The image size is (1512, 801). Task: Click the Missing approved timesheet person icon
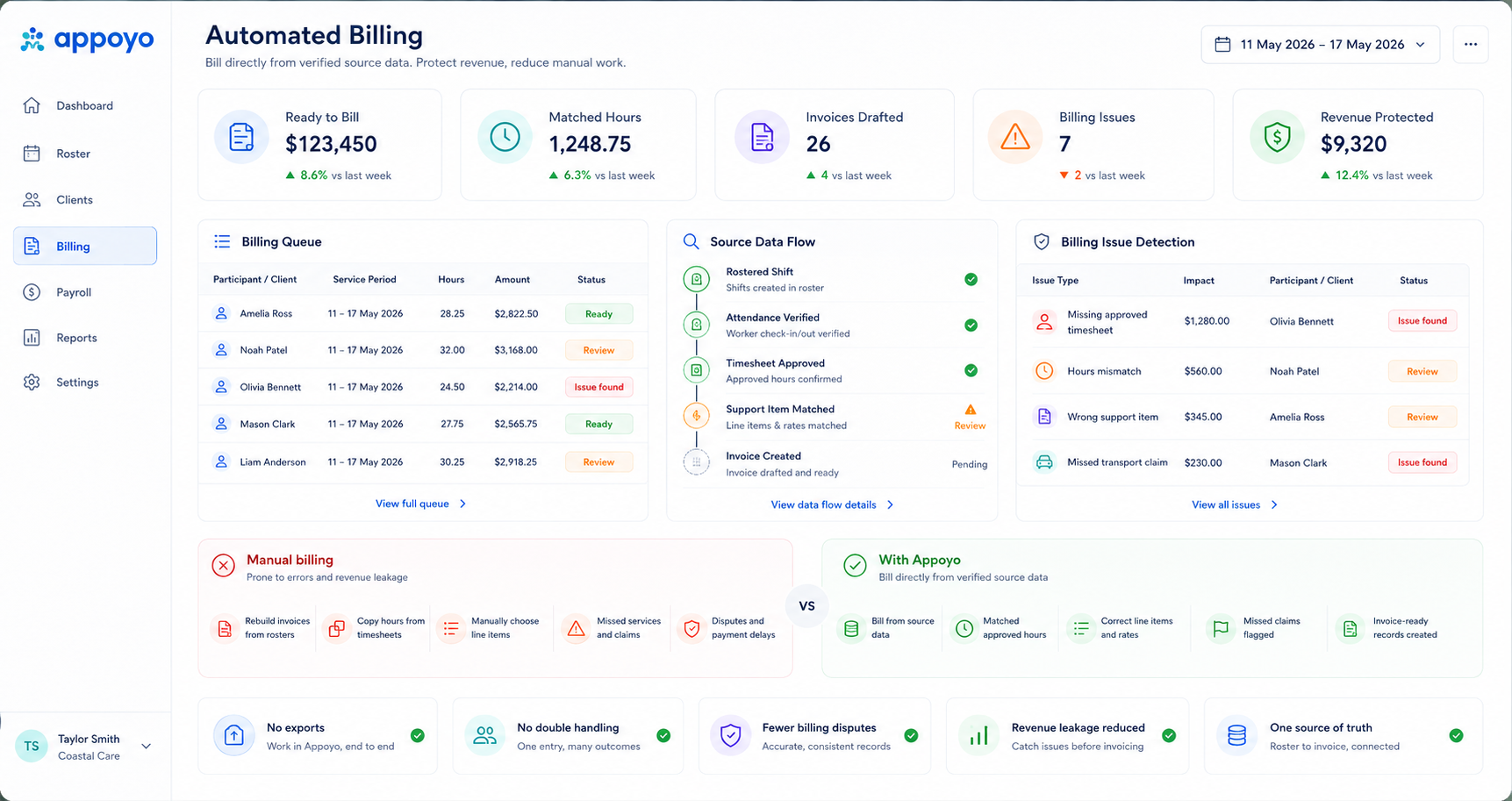(1044, 322)
